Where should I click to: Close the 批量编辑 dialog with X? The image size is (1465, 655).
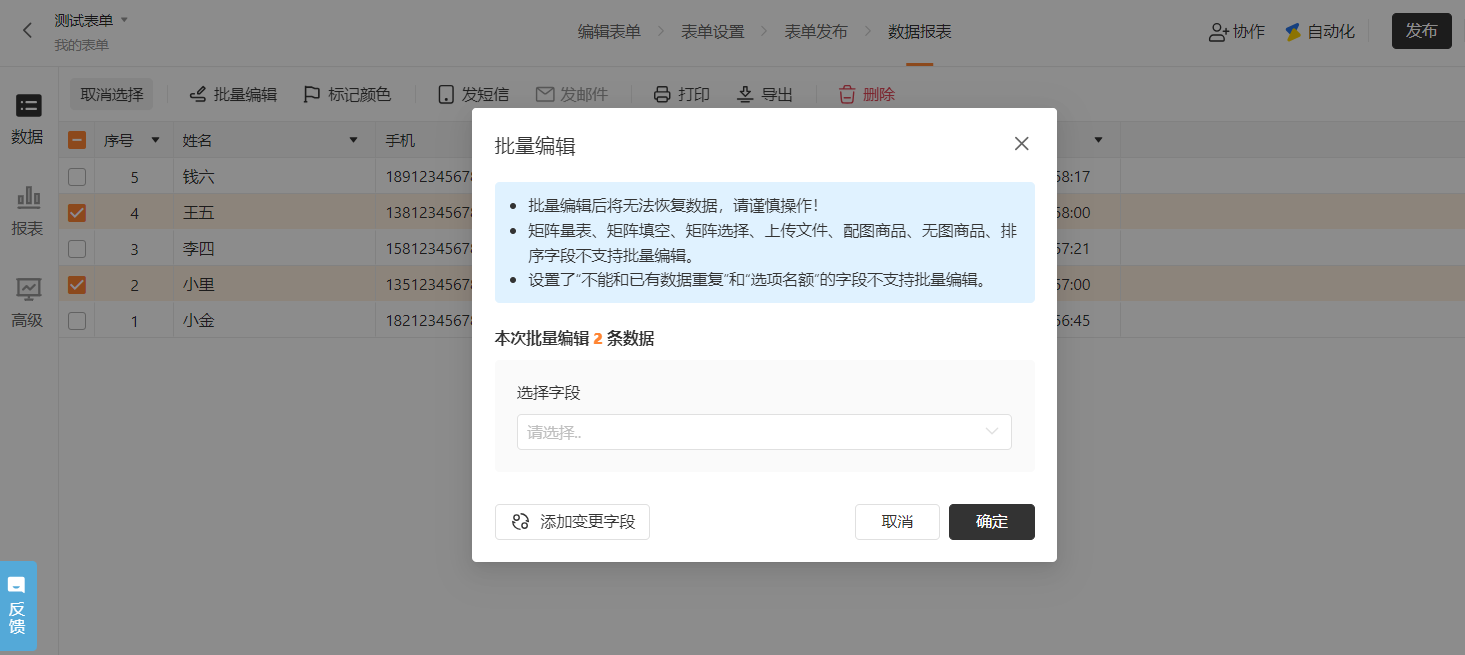(x=1021, y=144)
